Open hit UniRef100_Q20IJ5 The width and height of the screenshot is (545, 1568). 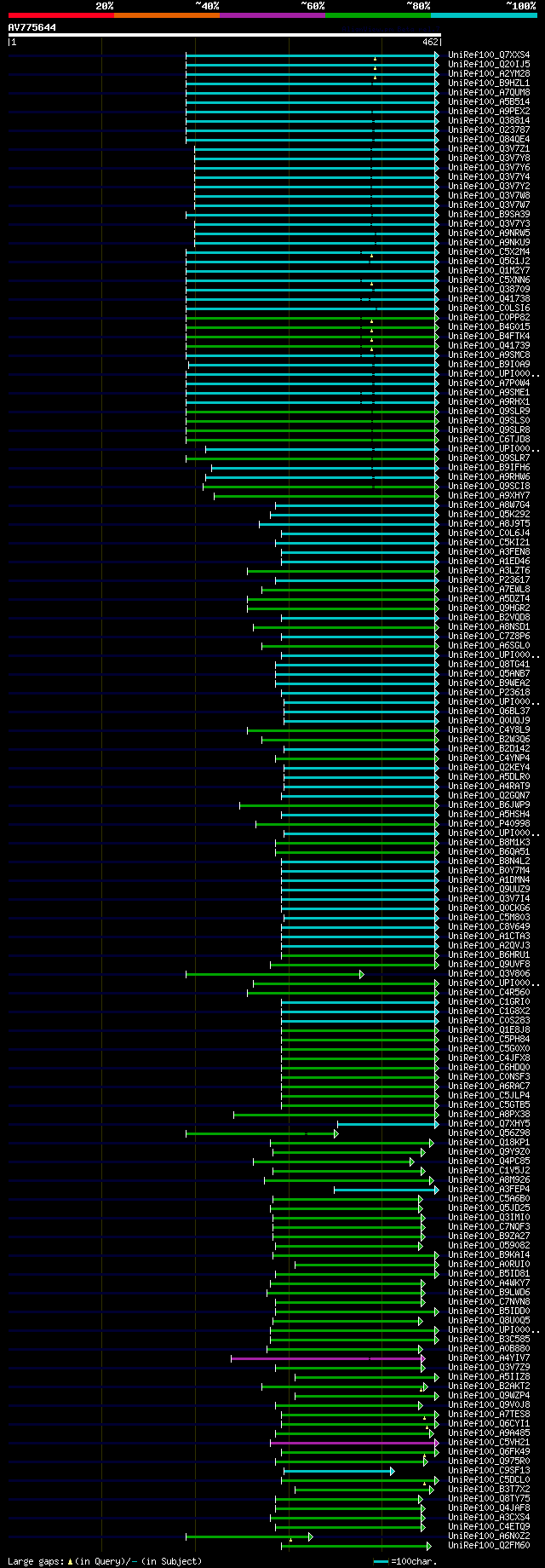[x=489, y=64]
